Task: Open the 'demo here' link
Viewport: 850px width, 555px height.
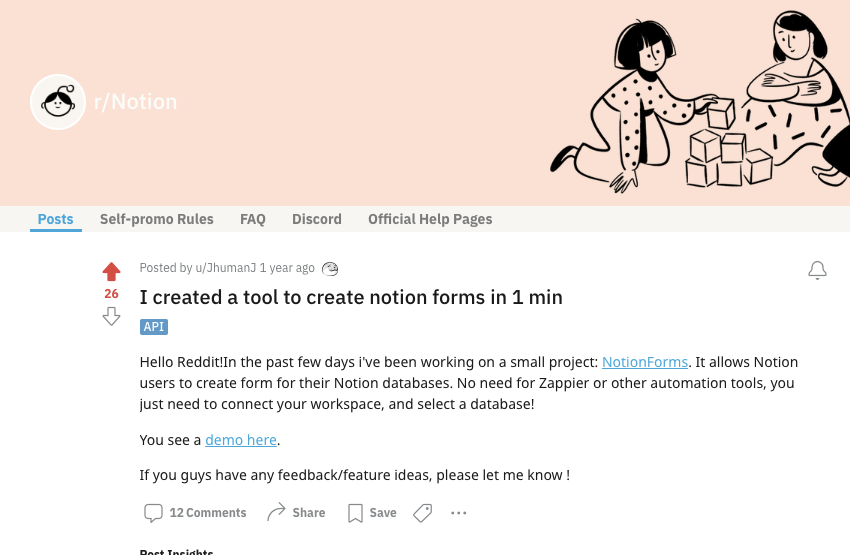Action: pyautogui.click(x=241, y=440)
